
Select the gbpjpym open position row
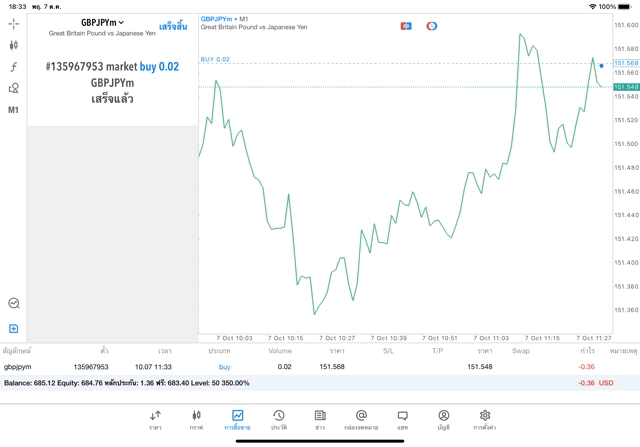(x=320, y=367)
